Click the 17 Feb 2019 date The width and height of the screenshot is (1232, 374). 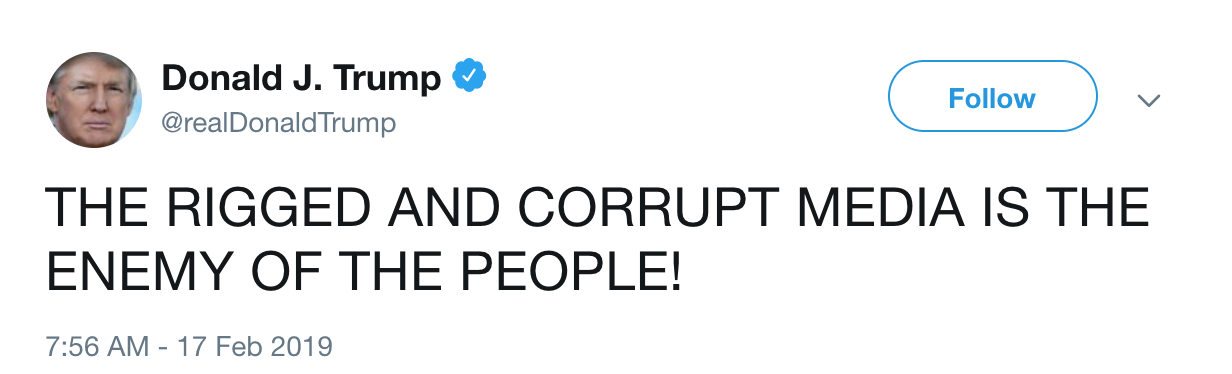[254, 348]
